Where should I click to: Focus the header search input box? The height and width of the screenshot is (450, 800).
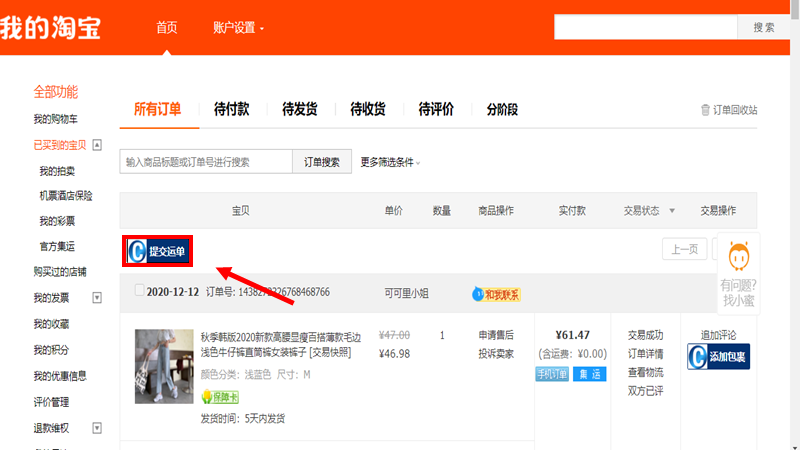tap(646, 28)
